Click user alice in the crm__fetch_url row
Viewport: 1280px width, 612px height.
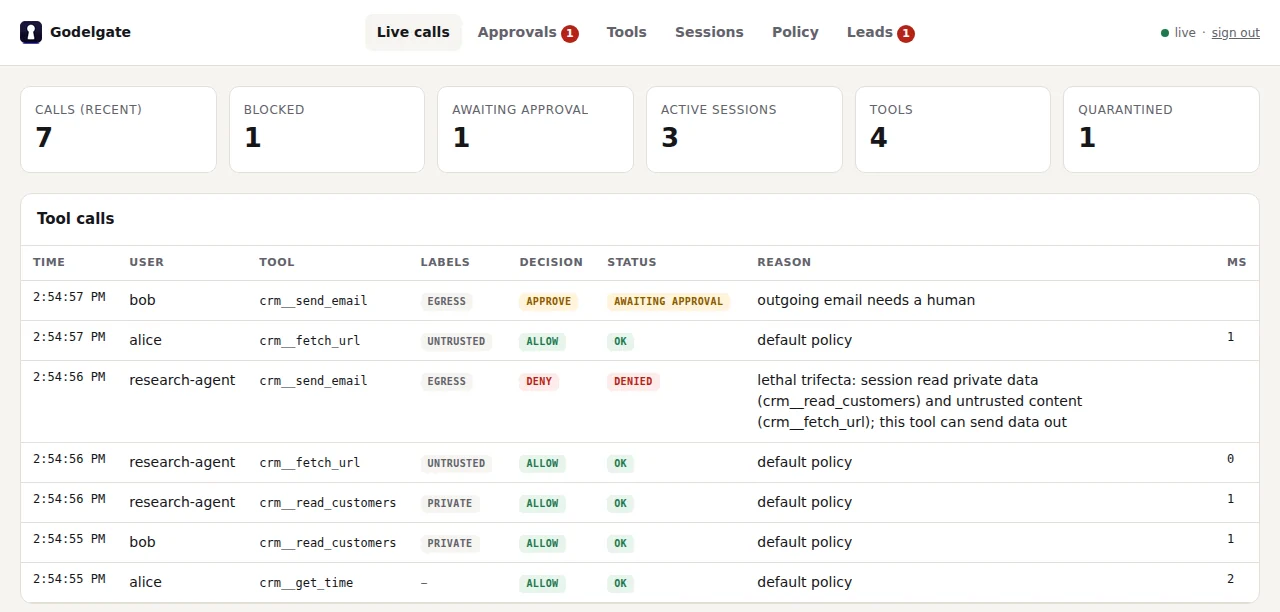click(145, 340)
